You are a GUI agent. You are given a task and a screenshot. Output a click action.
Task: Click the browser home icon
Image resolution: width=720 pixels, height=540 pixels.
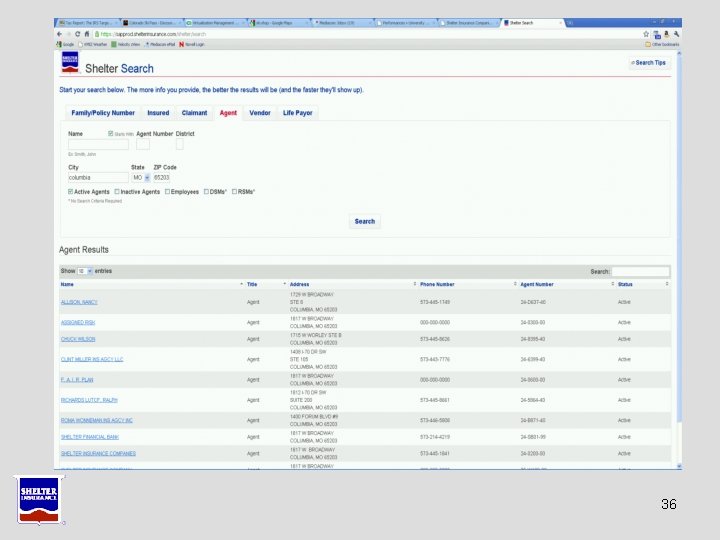pos(86,34)
